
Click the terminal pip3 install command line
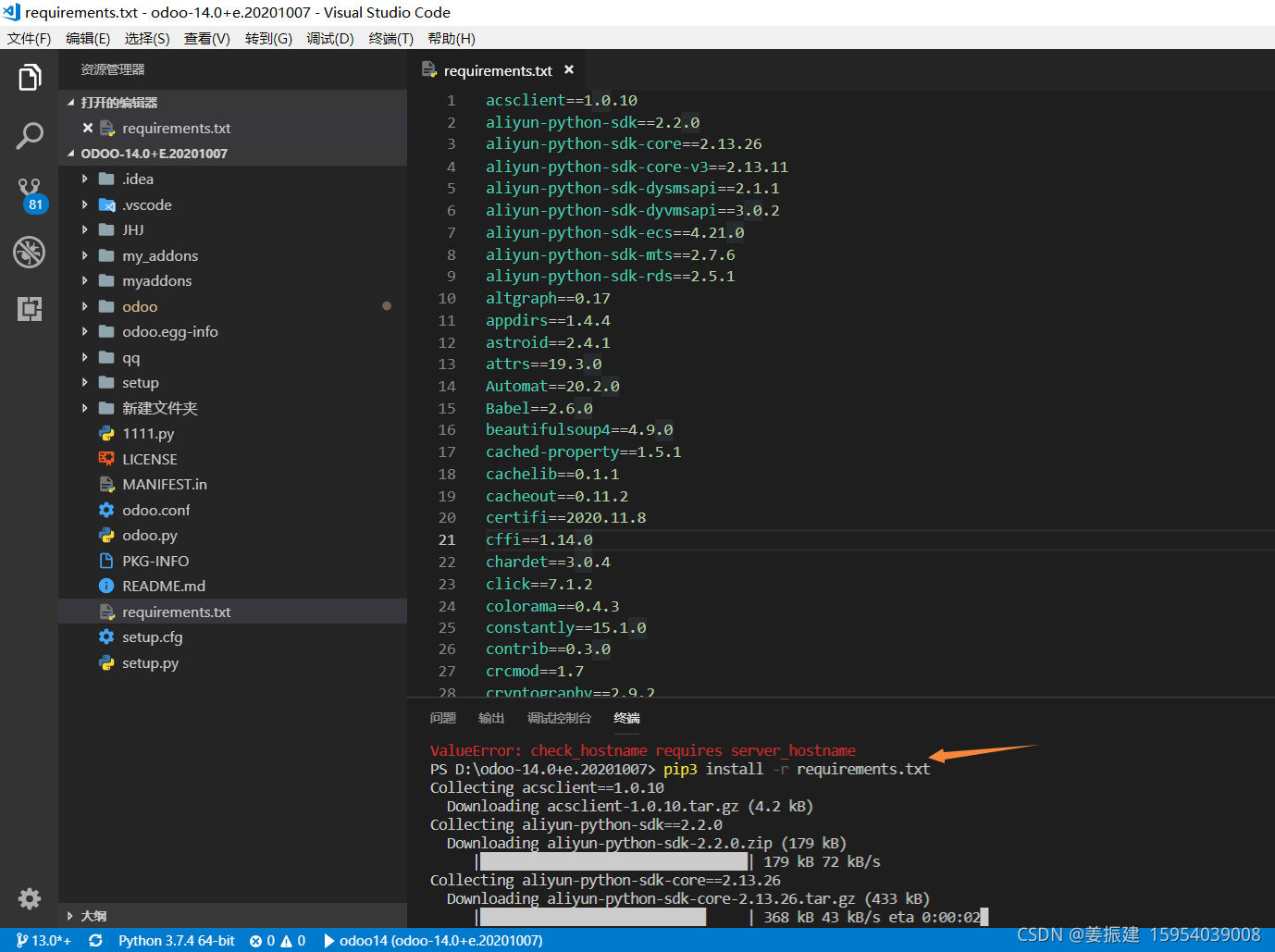coord(680,769)
